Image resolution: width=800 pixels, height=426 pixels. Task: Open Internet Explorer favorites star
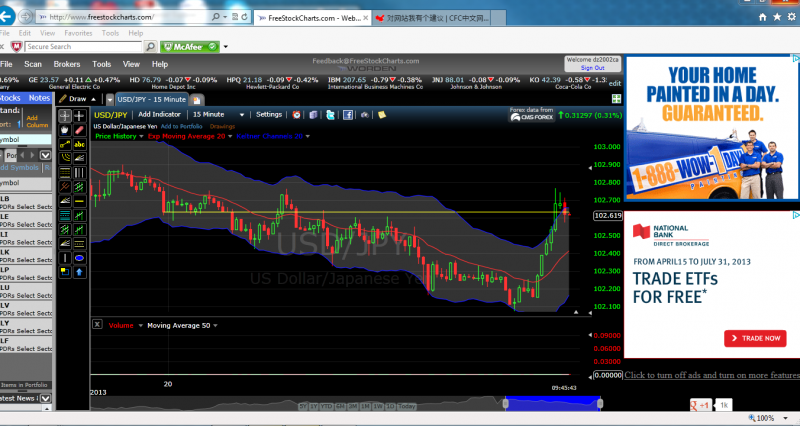pyautogui.click(x=777, y=17)
